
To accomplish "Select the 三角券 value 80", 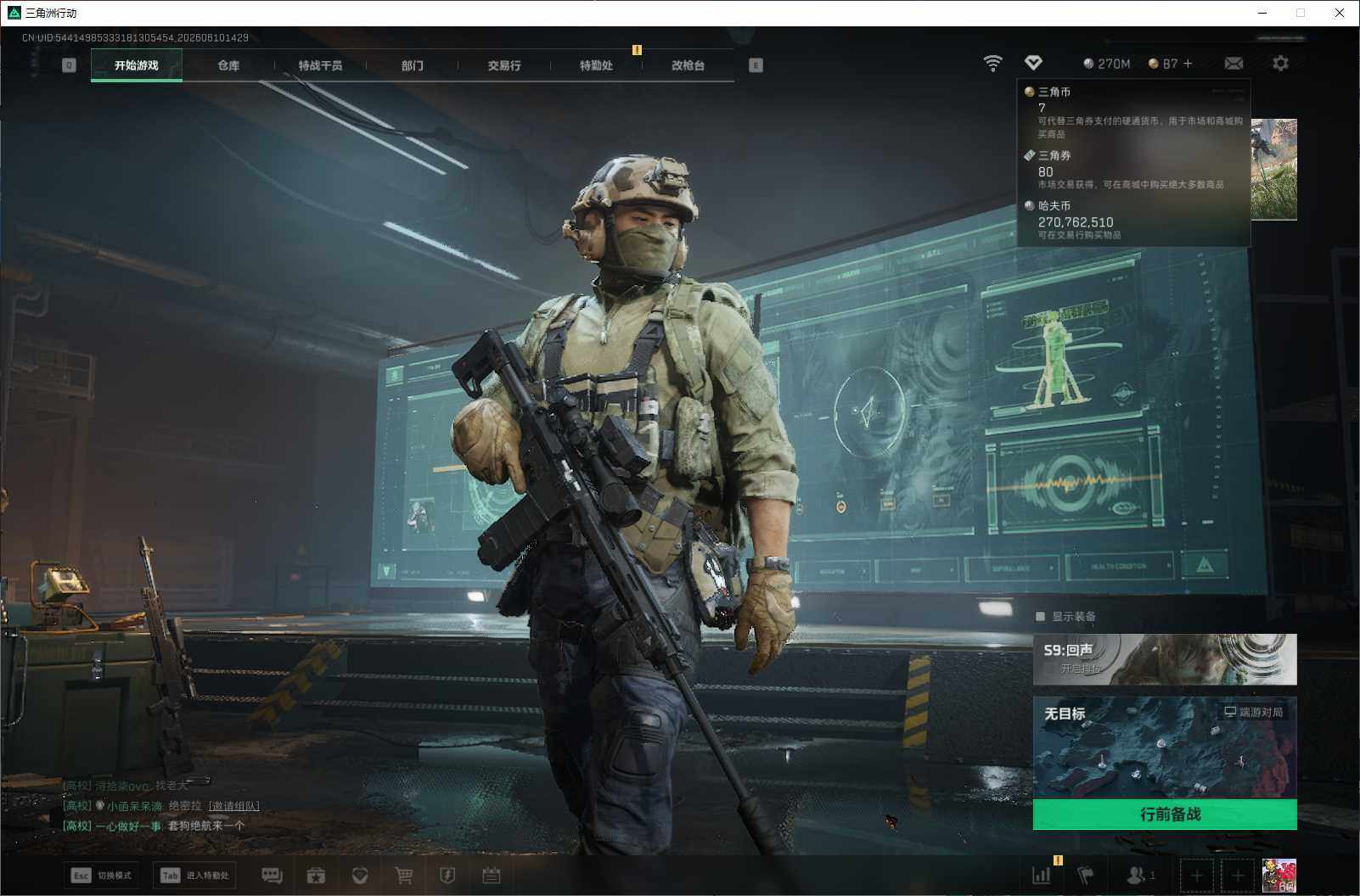I will (x=1045, y=171).
